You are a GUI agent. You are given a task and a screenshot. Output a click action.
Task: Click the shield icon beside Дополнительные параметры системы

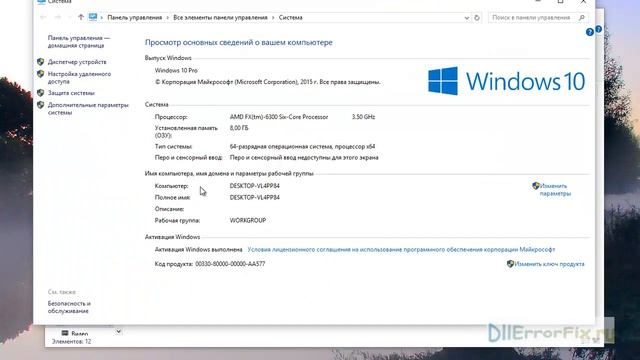pyautogui.click(x=40, y=105)
